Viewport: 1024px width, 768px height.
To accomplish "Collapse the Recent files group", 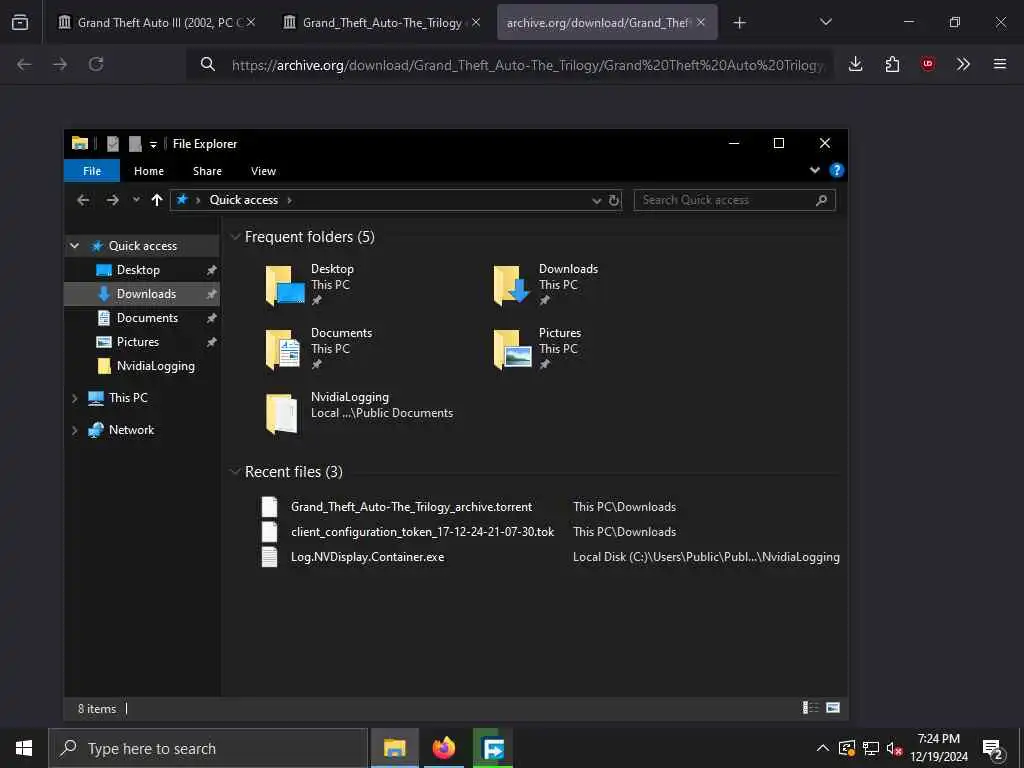I will coord(235,472).
